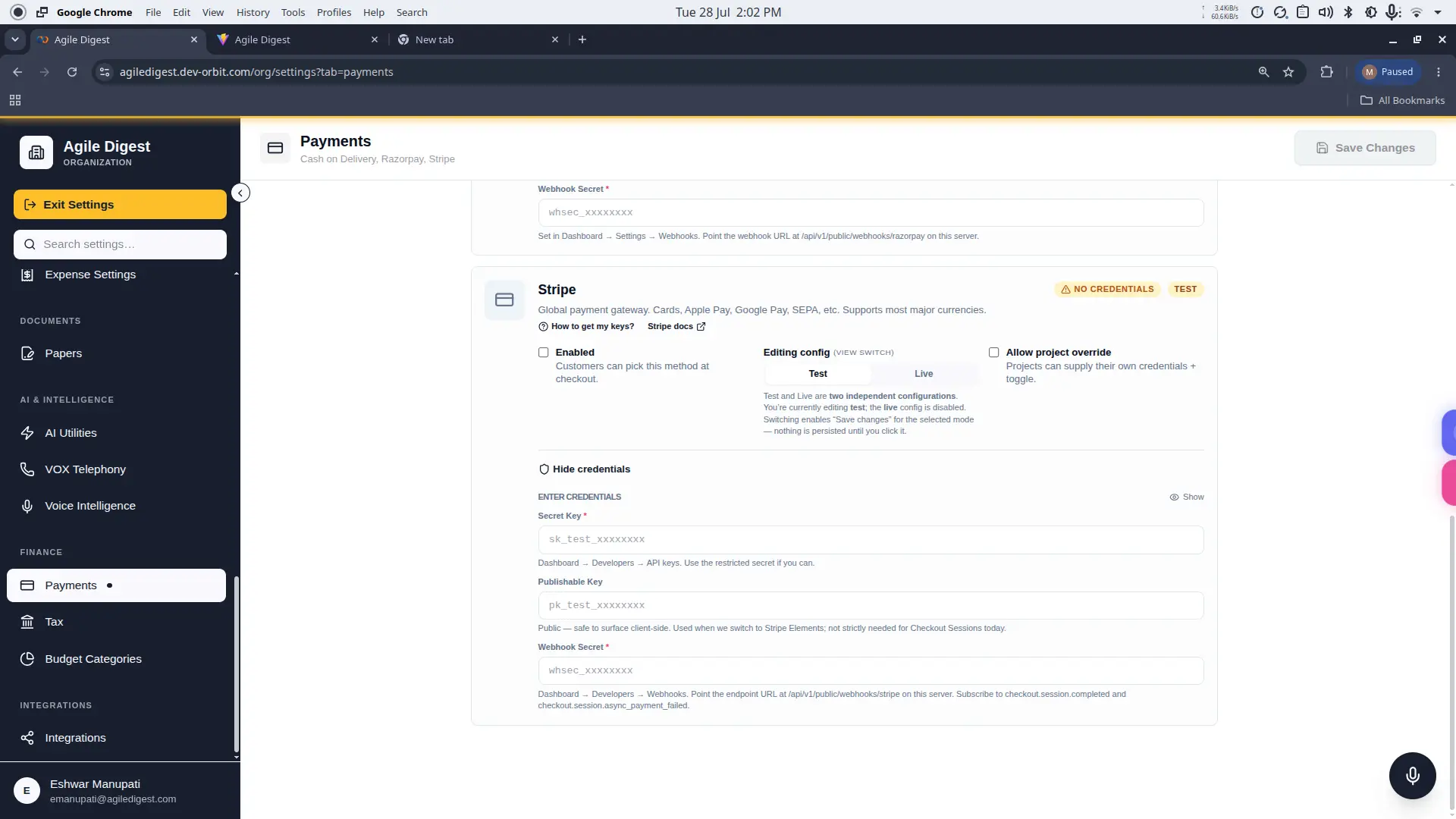Click the Bluetooth icon in system tray
The width and height of the screenshot is (1456, 819).
tap(1348, 12)
